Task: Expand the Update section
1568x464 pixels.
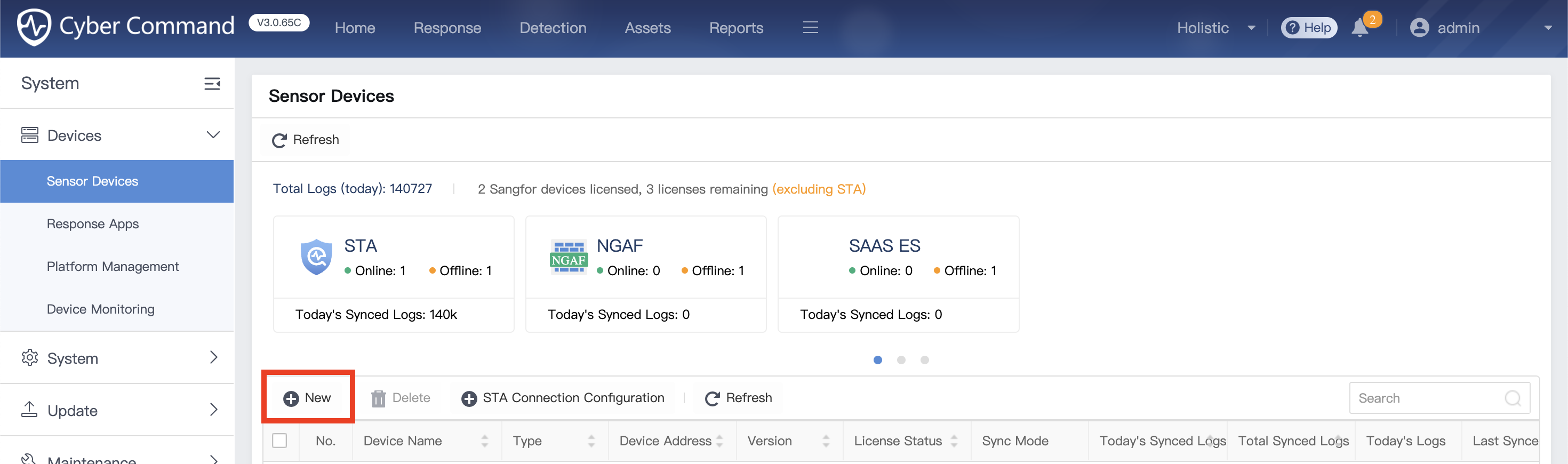Action: pyautogui.click(x=214, y=410)
